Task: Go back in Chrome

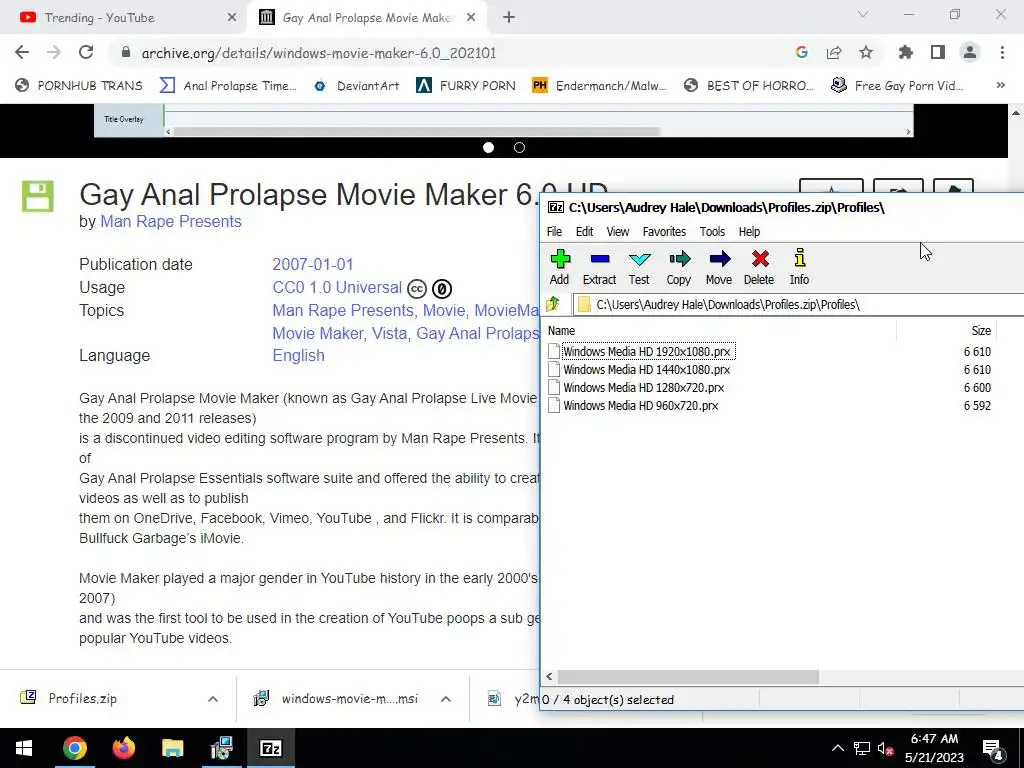Action: [22, 52]
